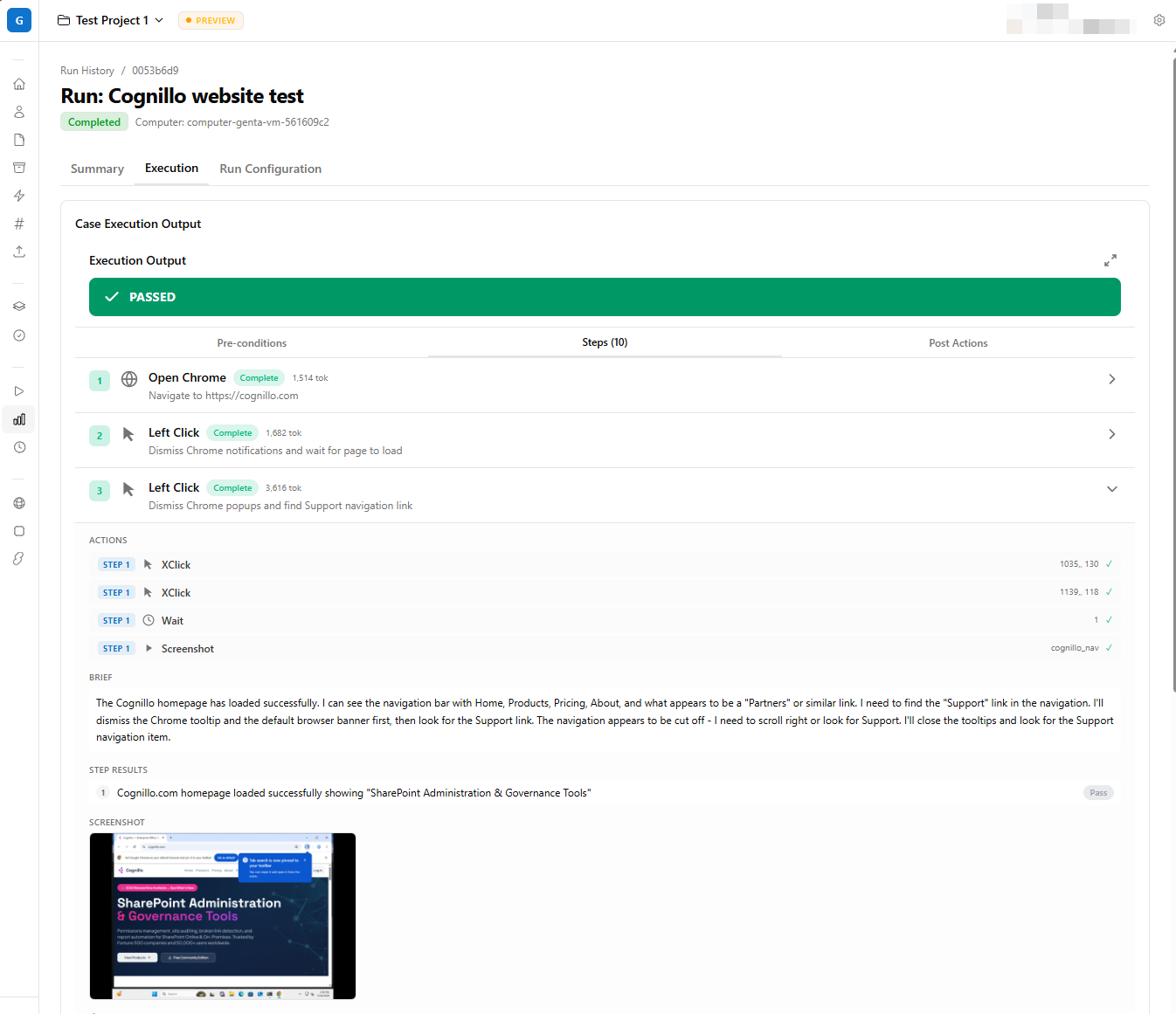Viewport: 1176px width, 1014px height.
Task: Click the blue G app logo
Action: 19,20
